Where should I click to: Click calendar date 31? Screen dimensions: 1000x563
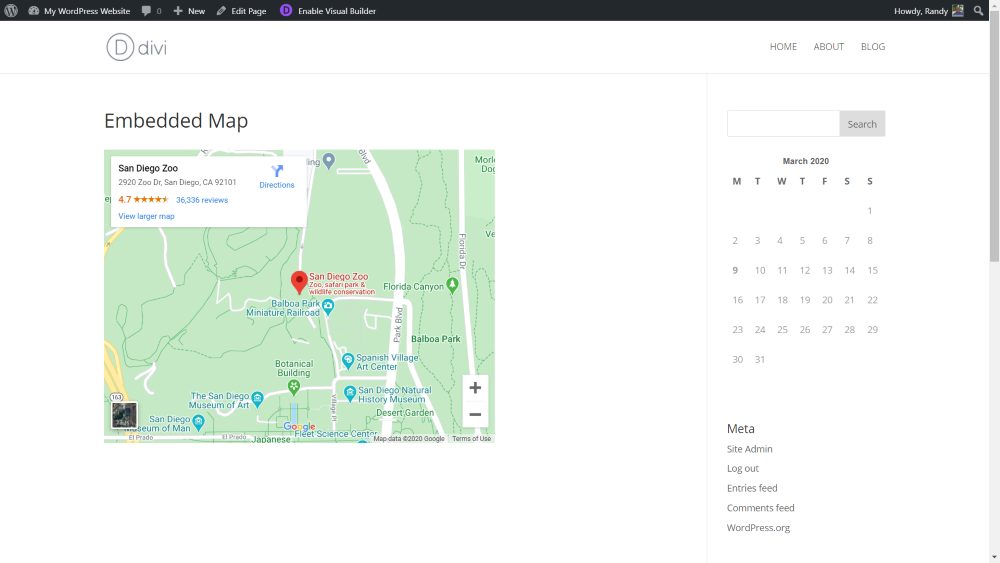click(760, 360)
